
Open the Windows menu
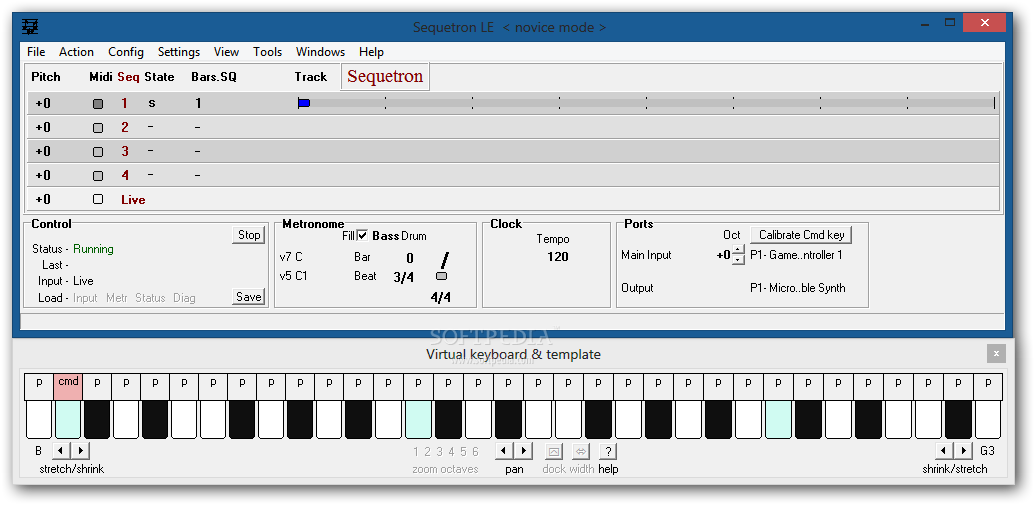320,51
